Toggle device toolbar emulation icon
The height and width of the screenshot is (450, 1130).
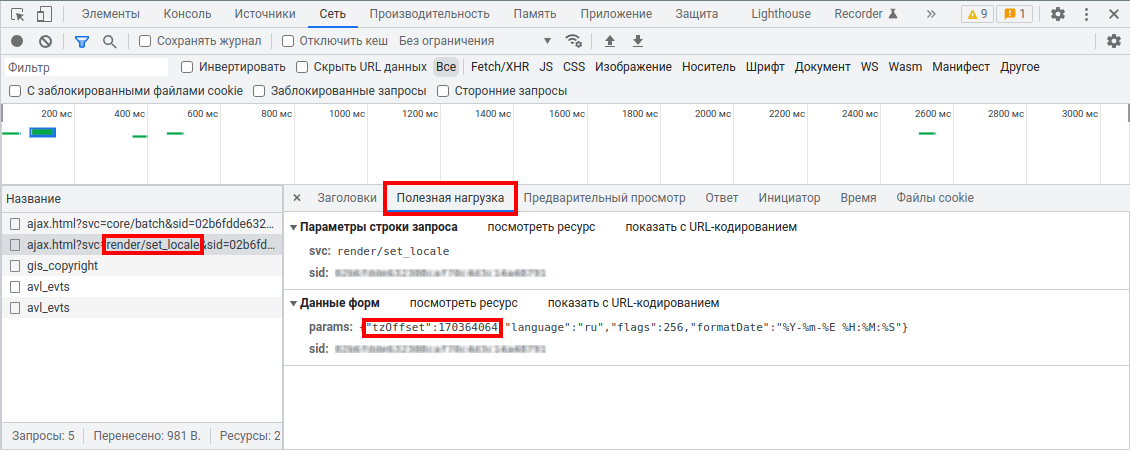(44, 14)
